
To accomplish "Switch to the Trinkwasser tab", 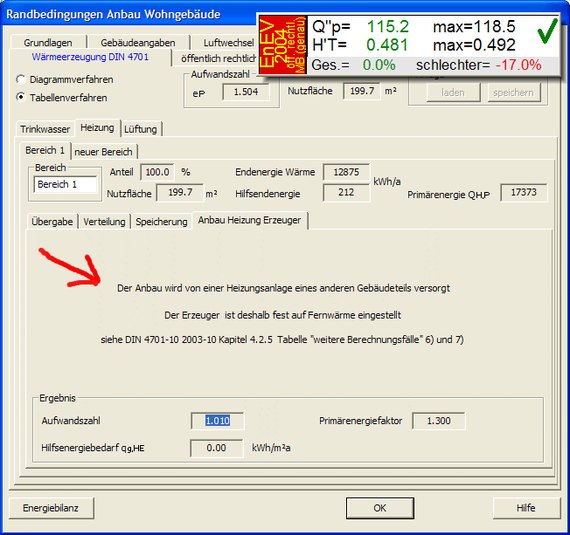I will click(x=45, y=129).
